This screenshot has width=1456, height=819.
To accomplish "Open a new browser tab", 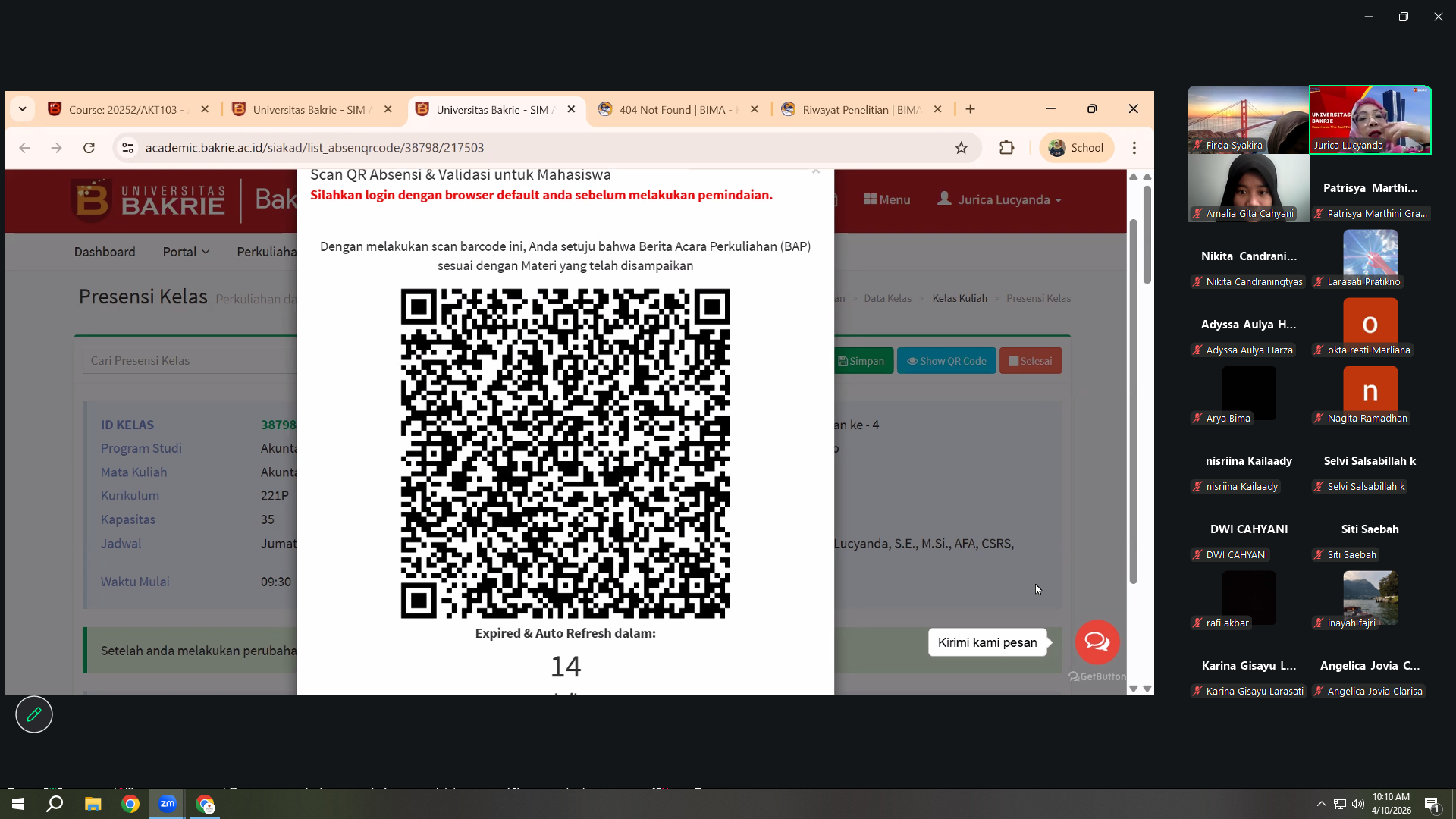I will click(971, 109).
